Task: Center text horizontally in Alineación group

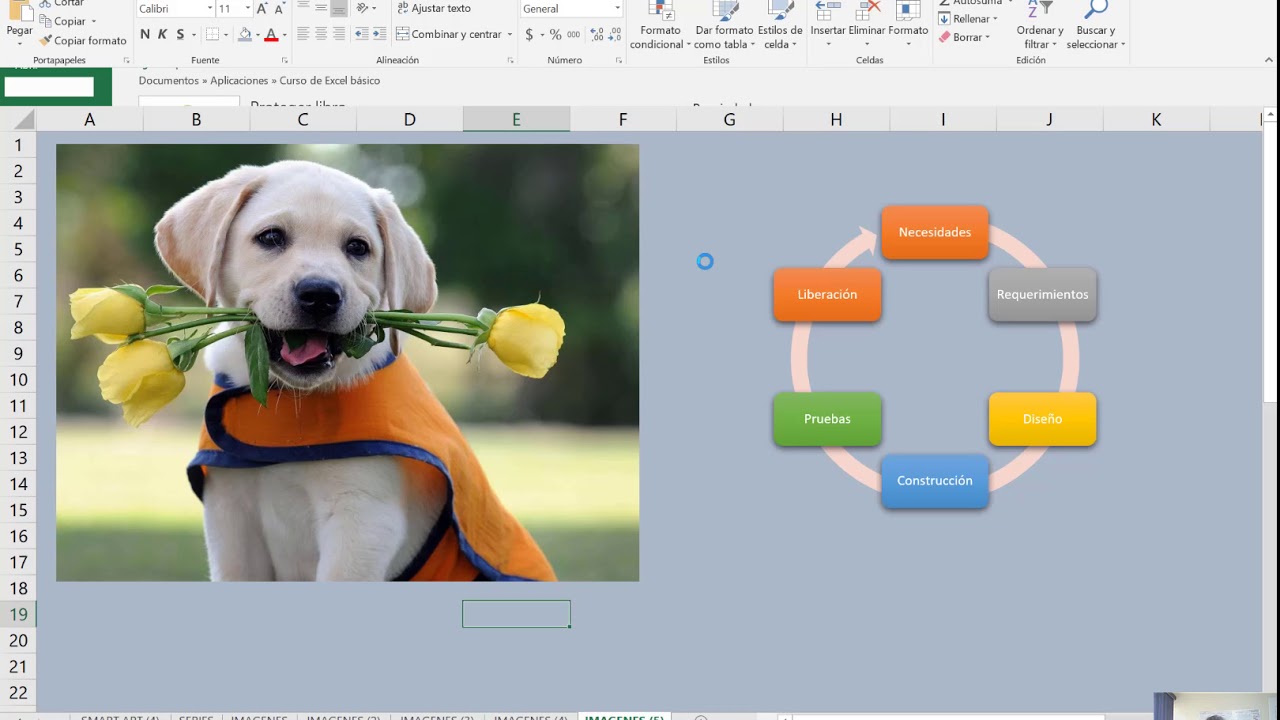Action: tap(321, 34)
